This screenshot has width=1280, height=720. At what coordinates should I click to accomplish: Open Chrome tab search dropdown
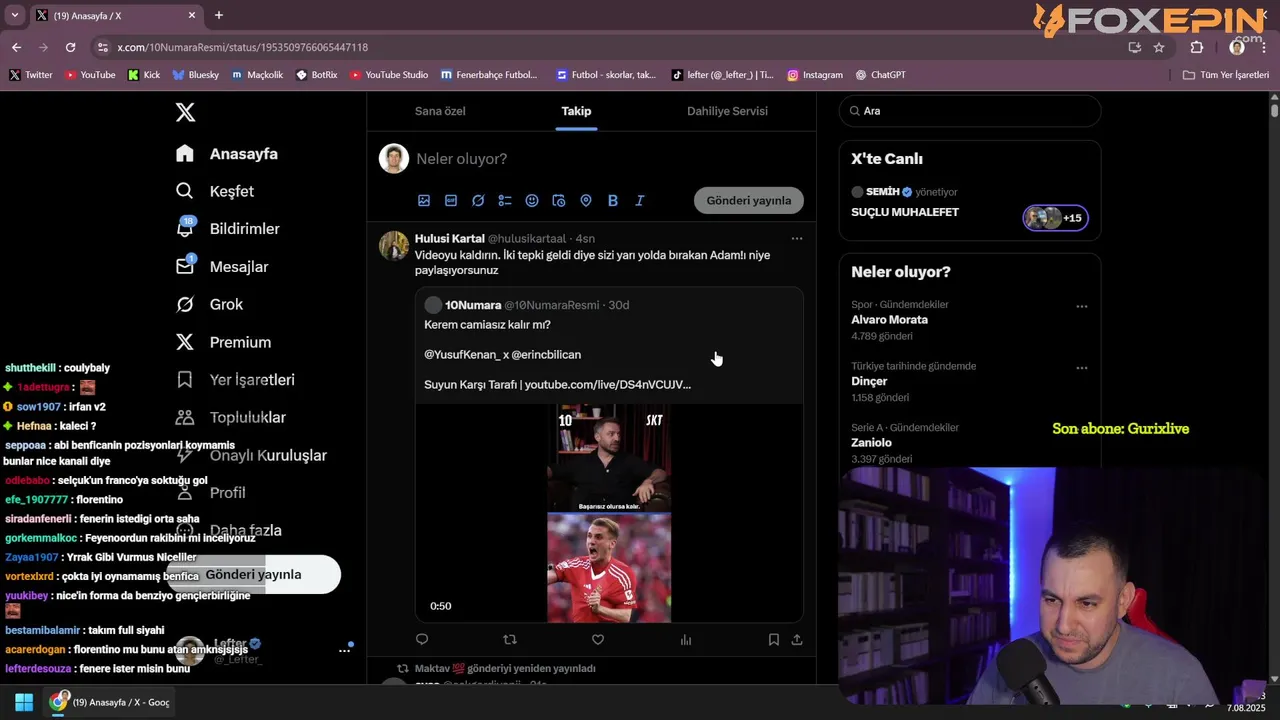coord(14,15)
